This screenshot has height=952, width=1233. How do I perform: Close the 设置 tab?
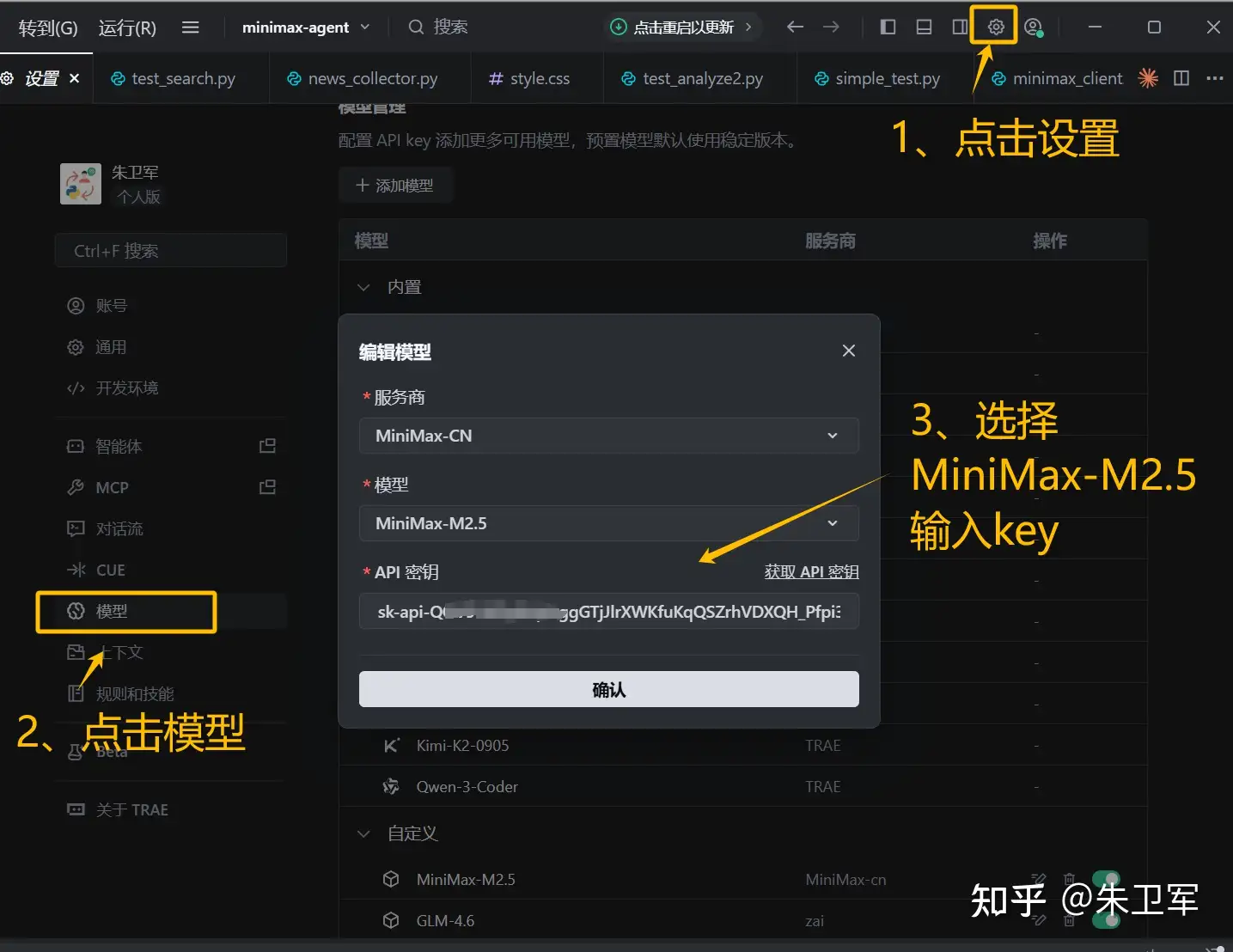pos(75,78)
